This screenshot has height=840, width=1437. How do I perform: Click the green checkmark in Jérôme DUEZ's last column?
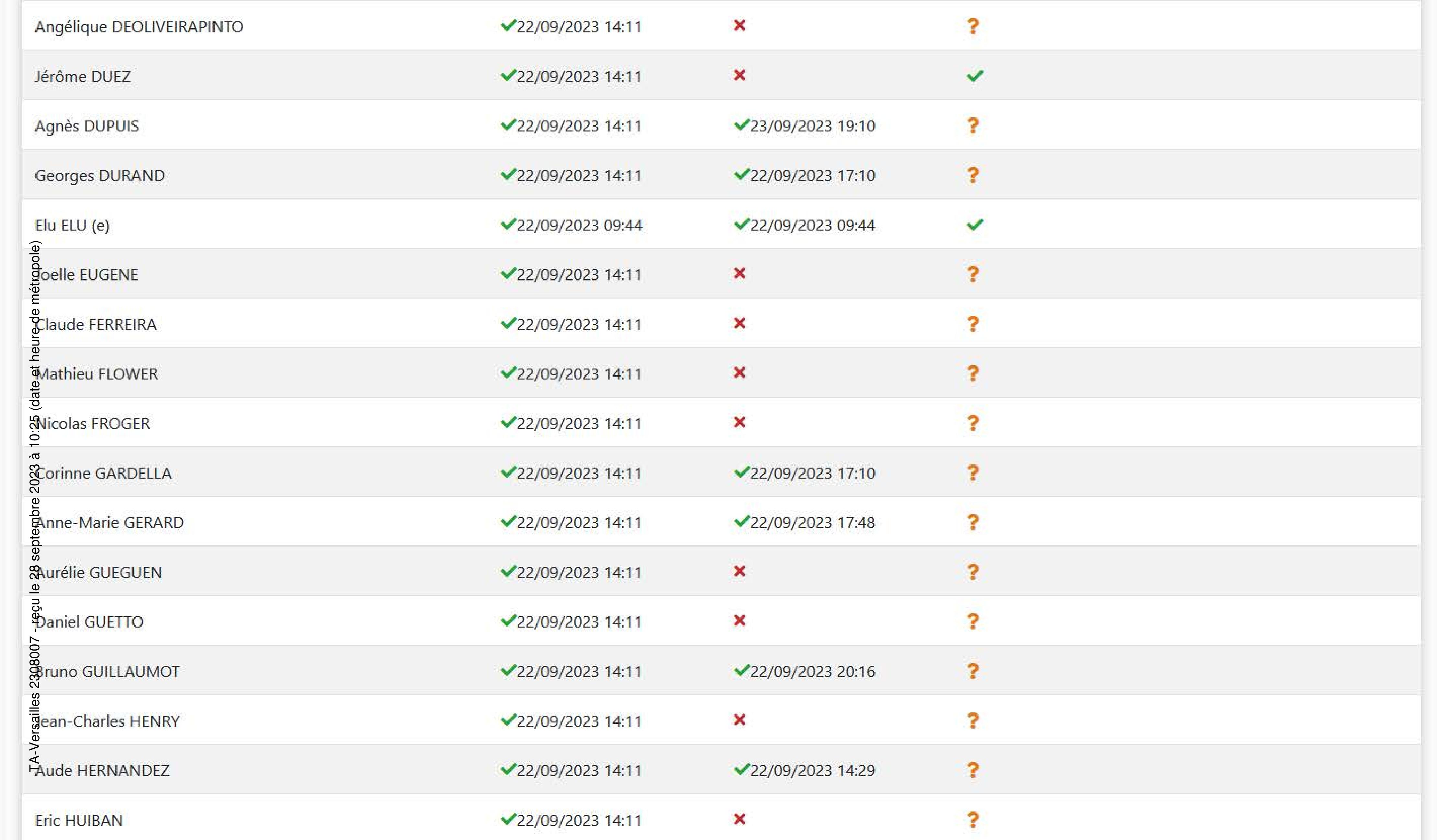tap(975, 75)
